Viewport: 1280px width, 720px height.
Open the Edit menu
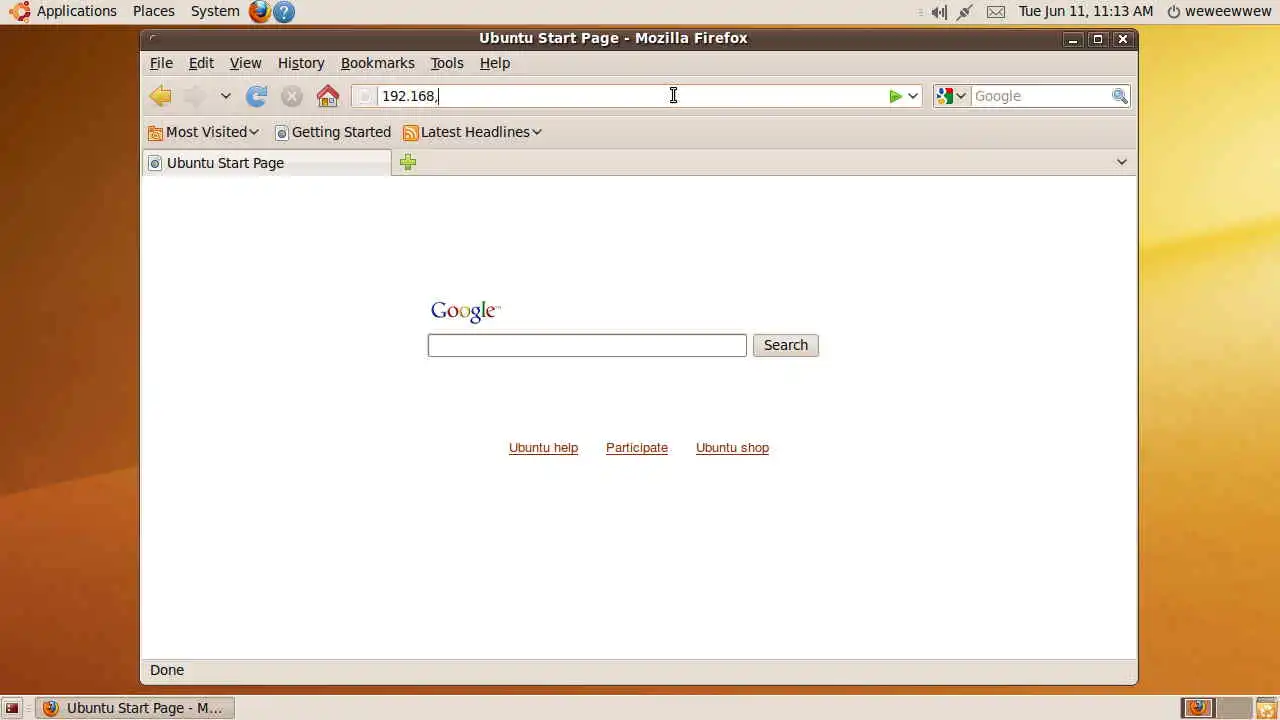tap(201, 63)
